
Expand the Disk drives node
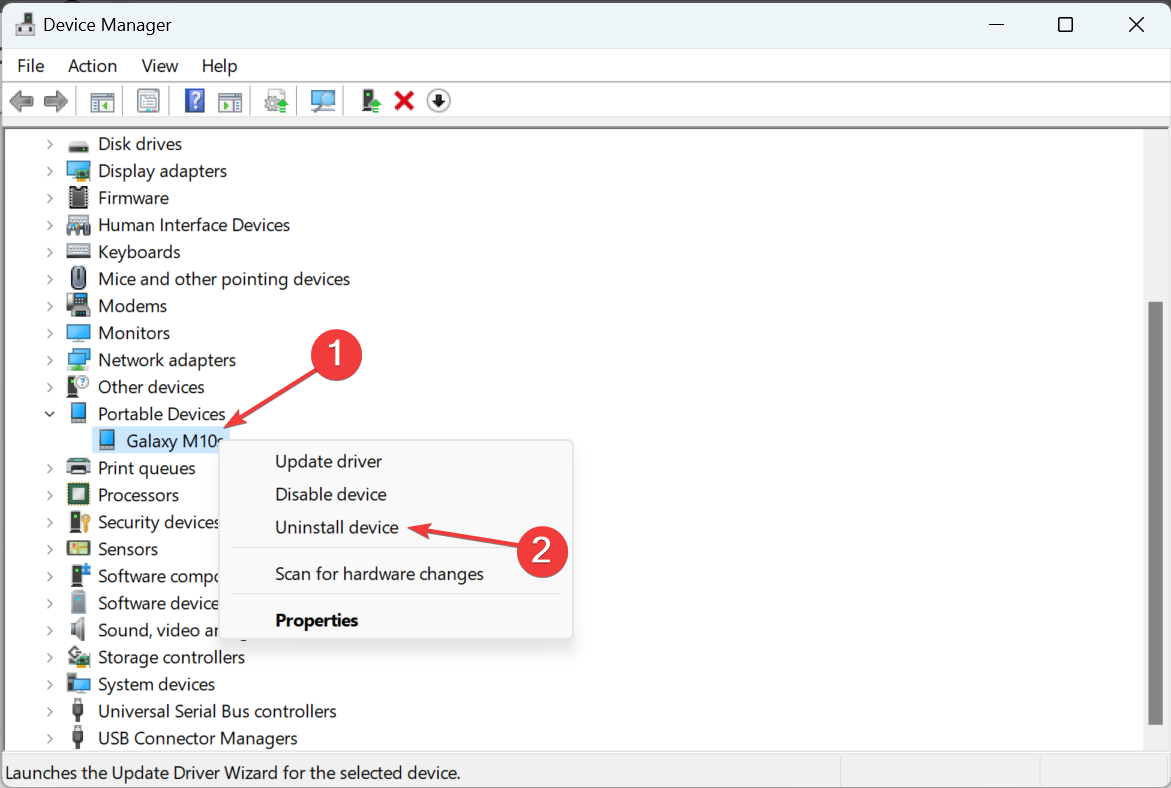(49, 144)
